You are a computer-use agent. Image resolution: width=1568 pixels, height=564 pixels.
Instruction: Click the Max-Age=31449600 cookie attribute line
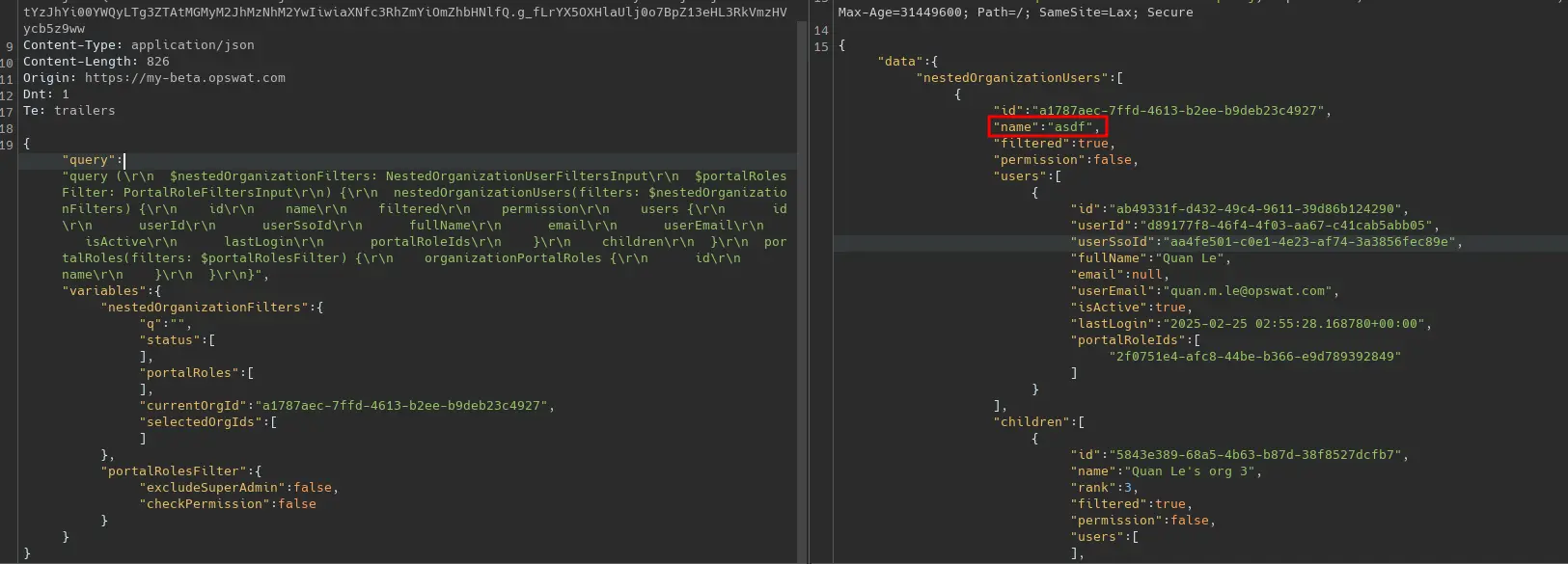(x=1015, y=13)
